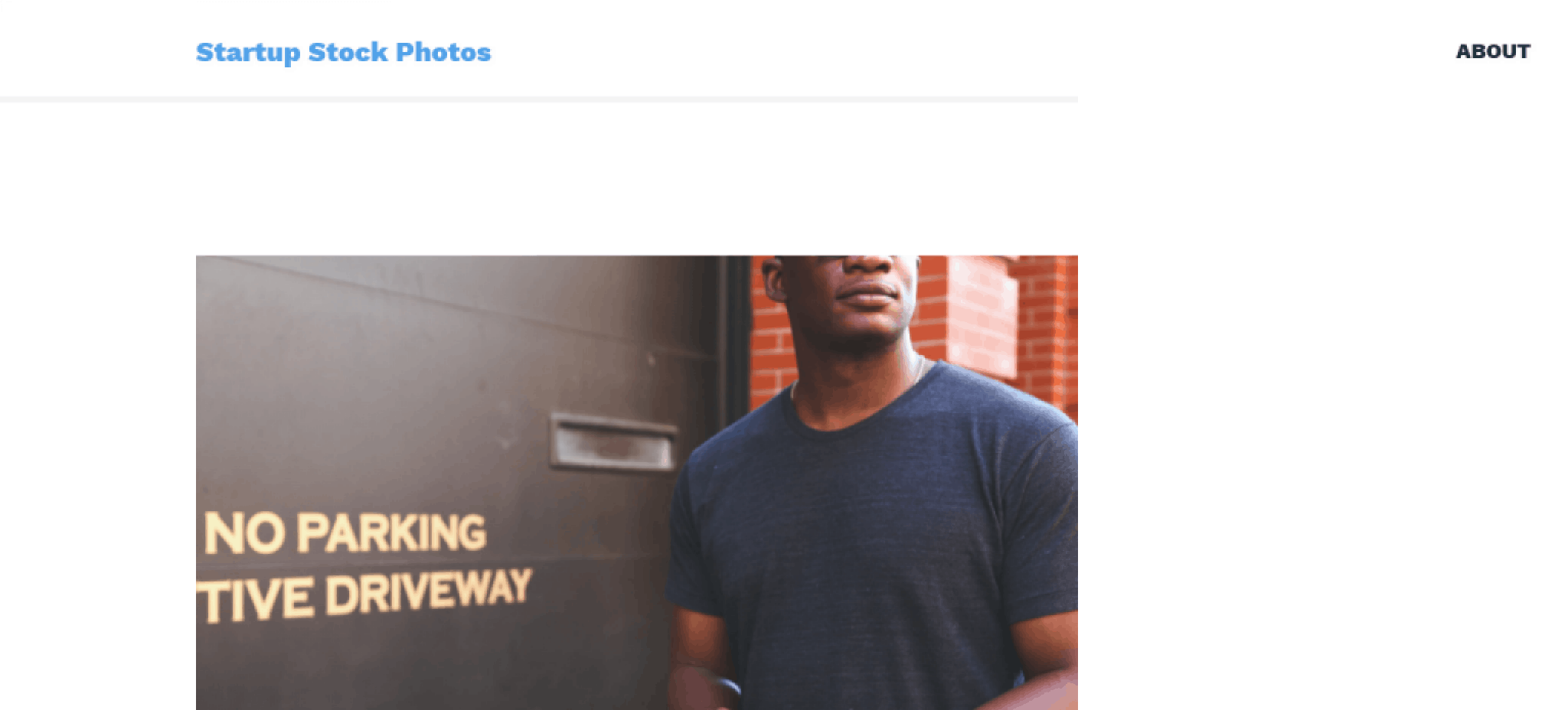Viewport: 1568px width, 710px height.
Task: Click the mail slot on the gray door
Action: [x=614, y=441]
